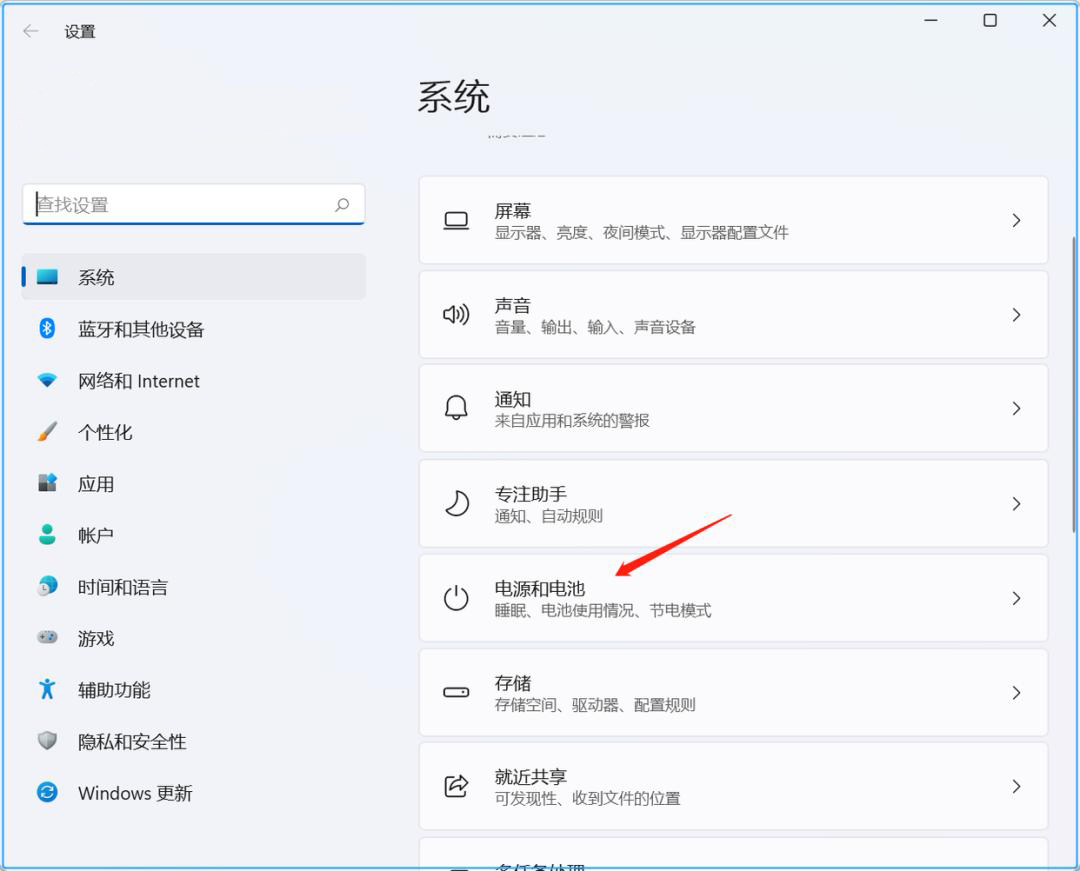
Task: Click the Wi-Fi network icon
Action: click(x=47, y=380)
